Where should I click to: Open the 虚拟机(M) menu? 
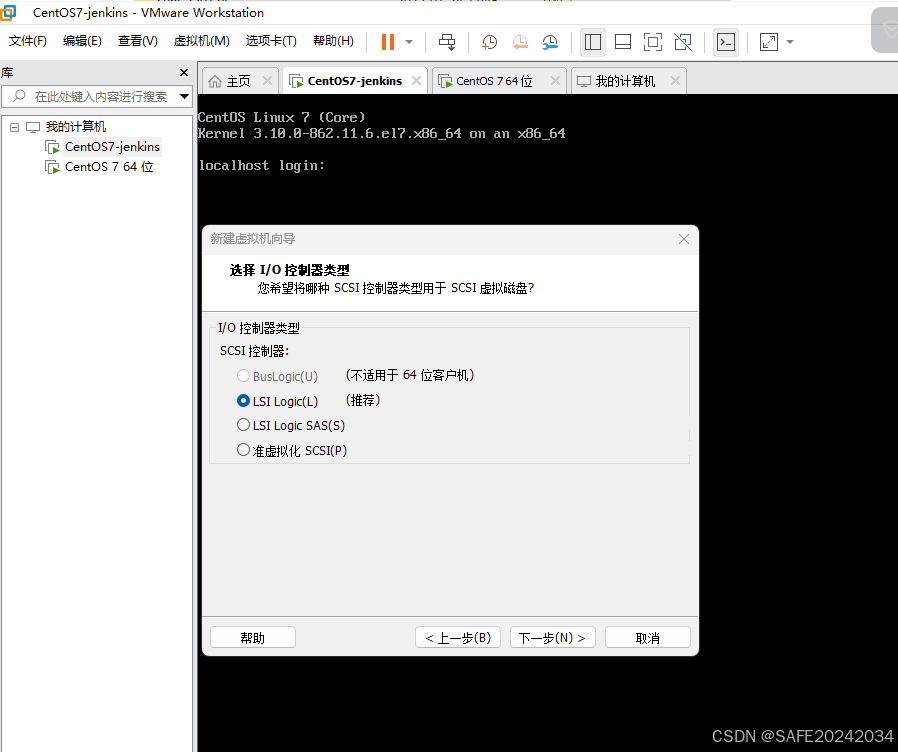point(202,41)
